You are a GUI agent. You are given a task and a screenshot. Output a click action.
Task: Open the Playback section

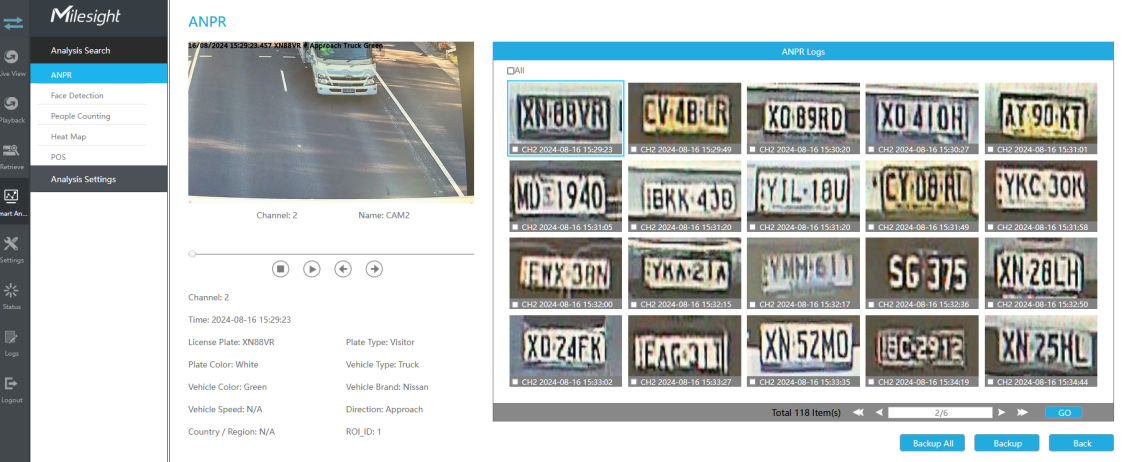(13, 110)
